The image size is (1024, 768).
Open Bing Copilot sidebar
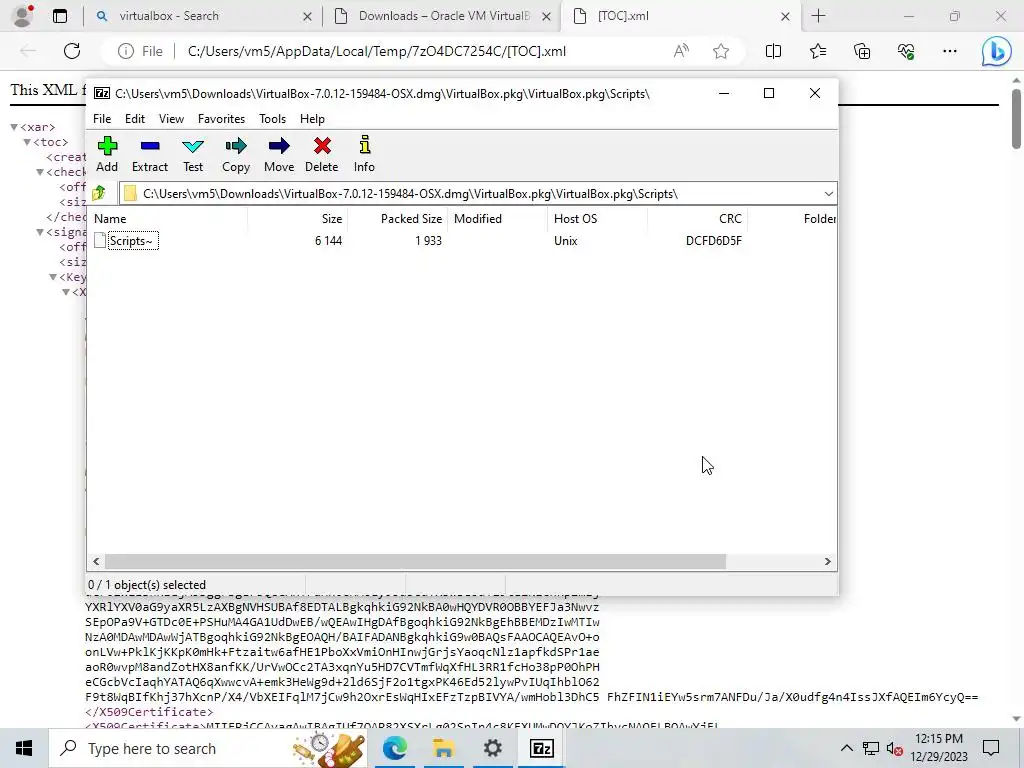click(x=997, y=51)
